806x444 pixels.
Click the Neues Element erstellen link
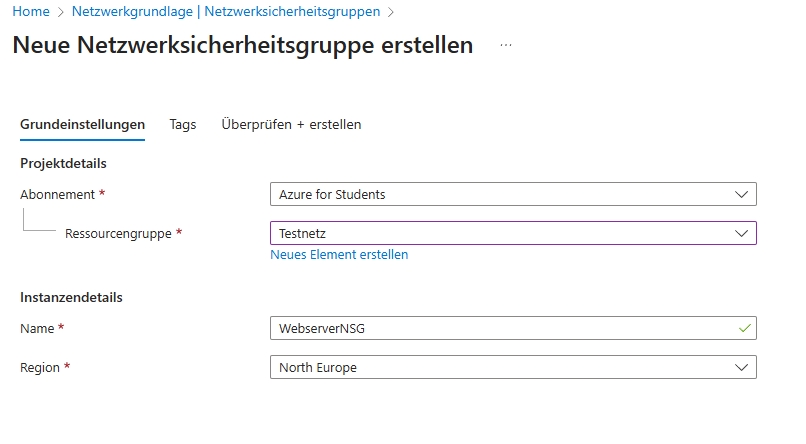[339, 255]
